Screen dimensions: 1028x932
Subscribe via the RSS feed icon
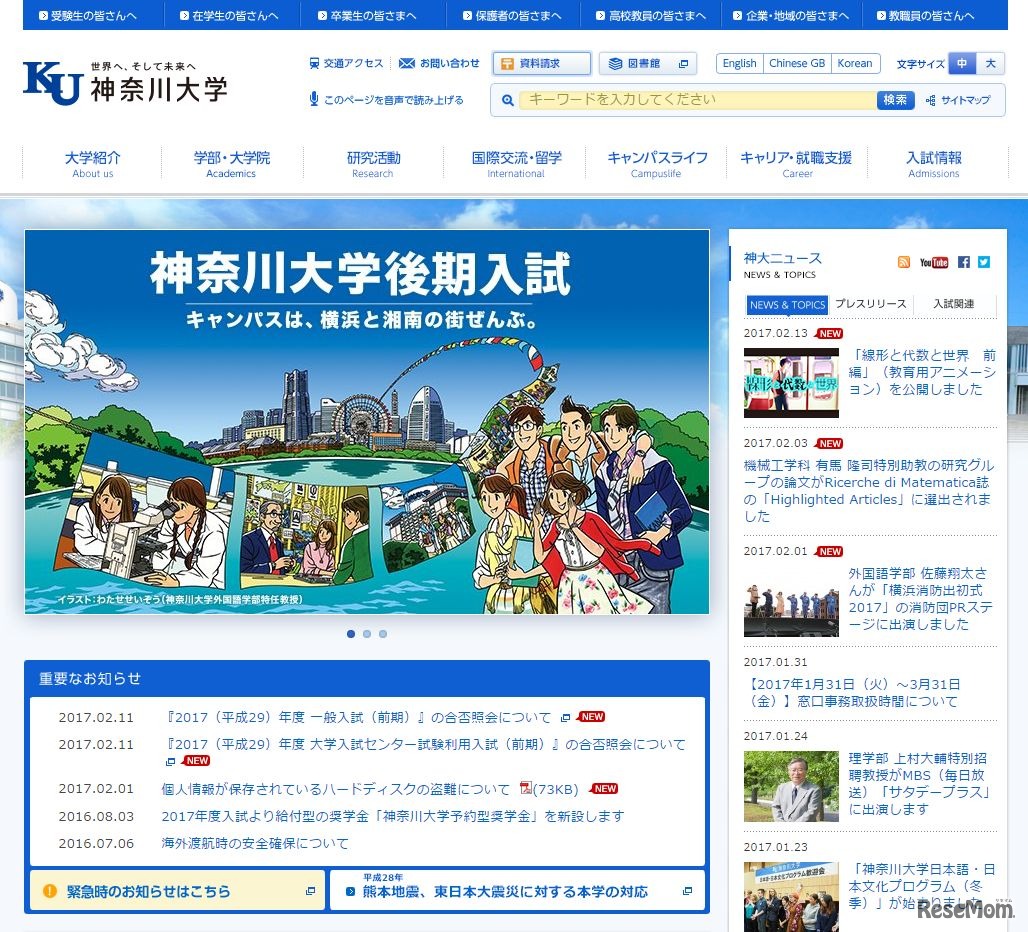click(x=906, y=262)
